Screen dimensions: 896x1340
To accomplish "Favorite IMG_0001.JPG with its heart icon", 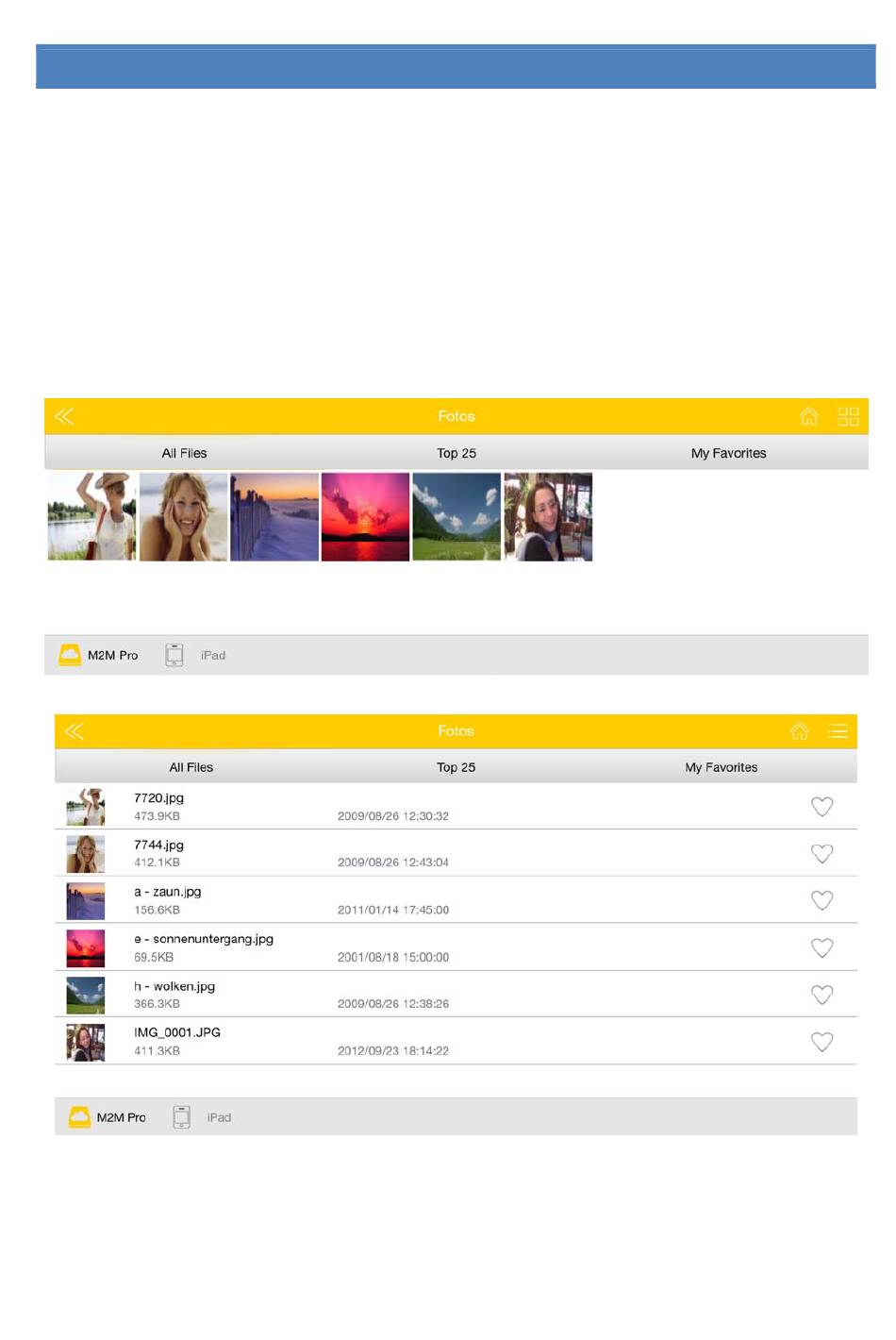I will 822,1042.
